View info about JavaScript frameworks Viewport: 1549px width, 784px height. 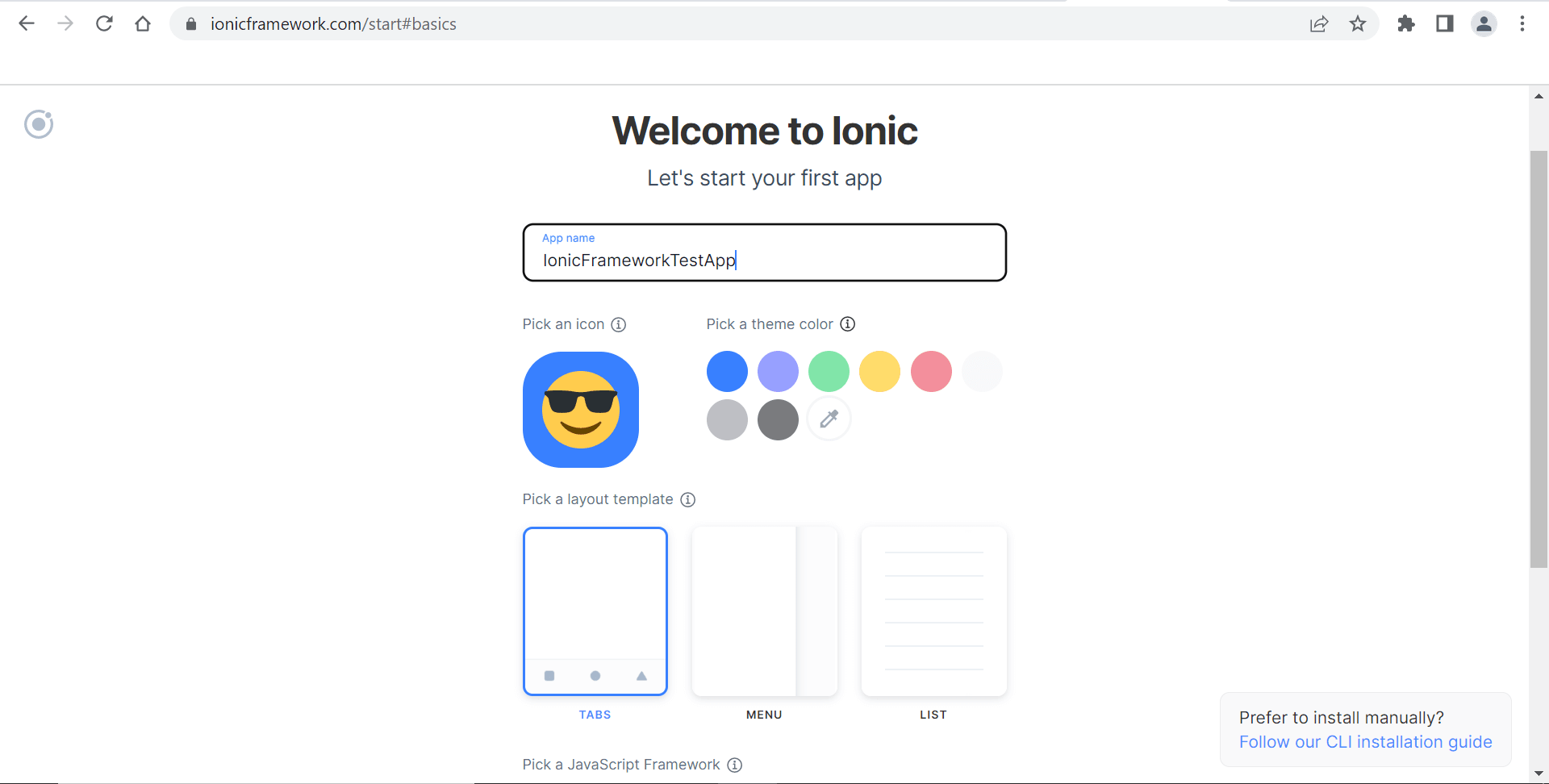[x=735, y=765]
